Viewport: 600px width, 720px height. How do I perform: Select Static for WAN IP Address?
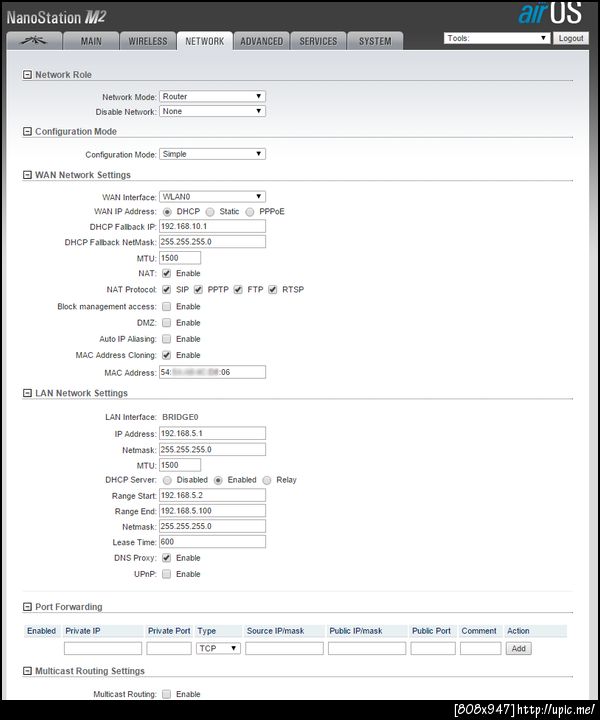click(210, 212)
